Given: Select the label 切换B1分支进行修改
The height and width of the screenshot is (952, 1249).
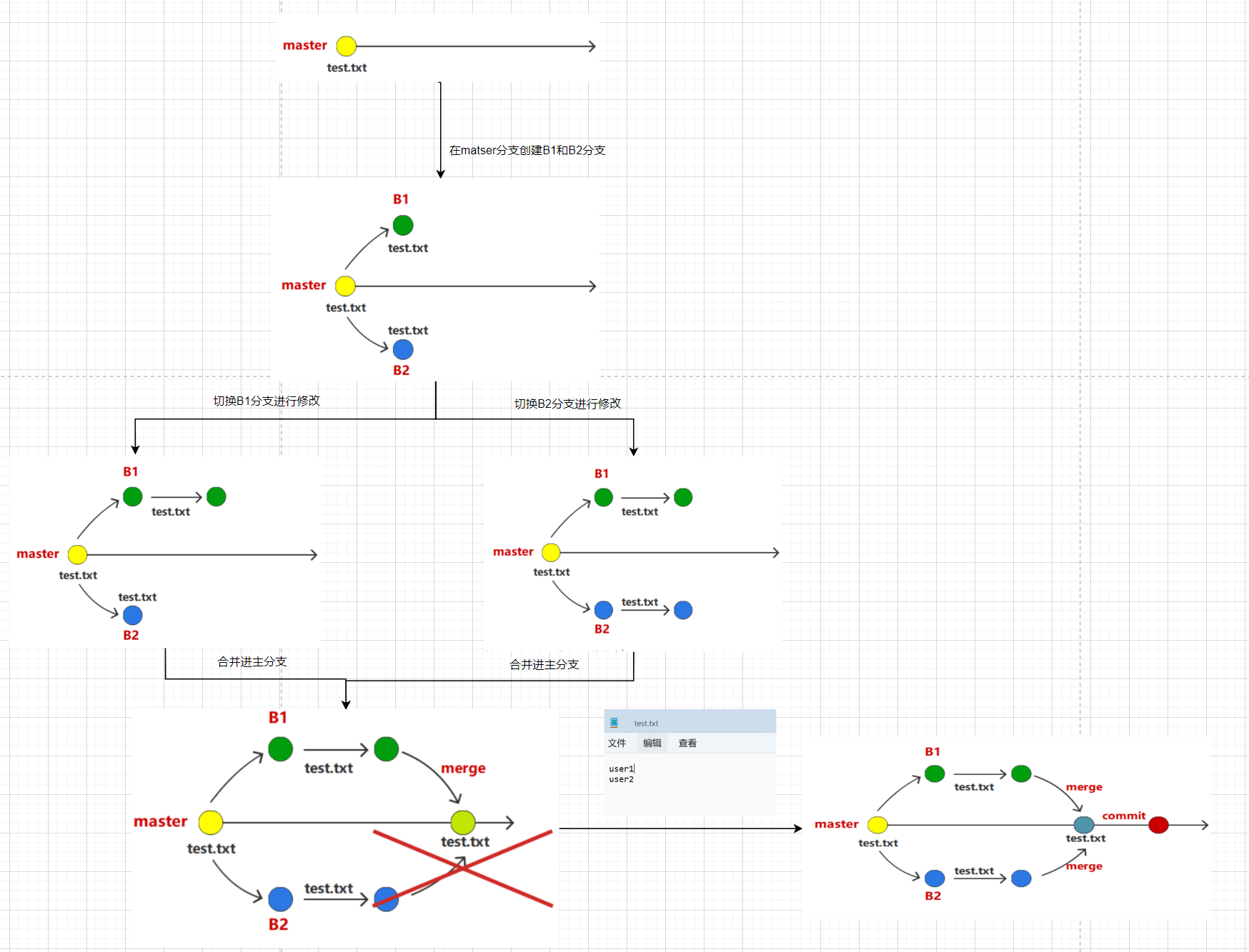Looking at the screenshot, I should pyautogui.click(x=267, y=401).
